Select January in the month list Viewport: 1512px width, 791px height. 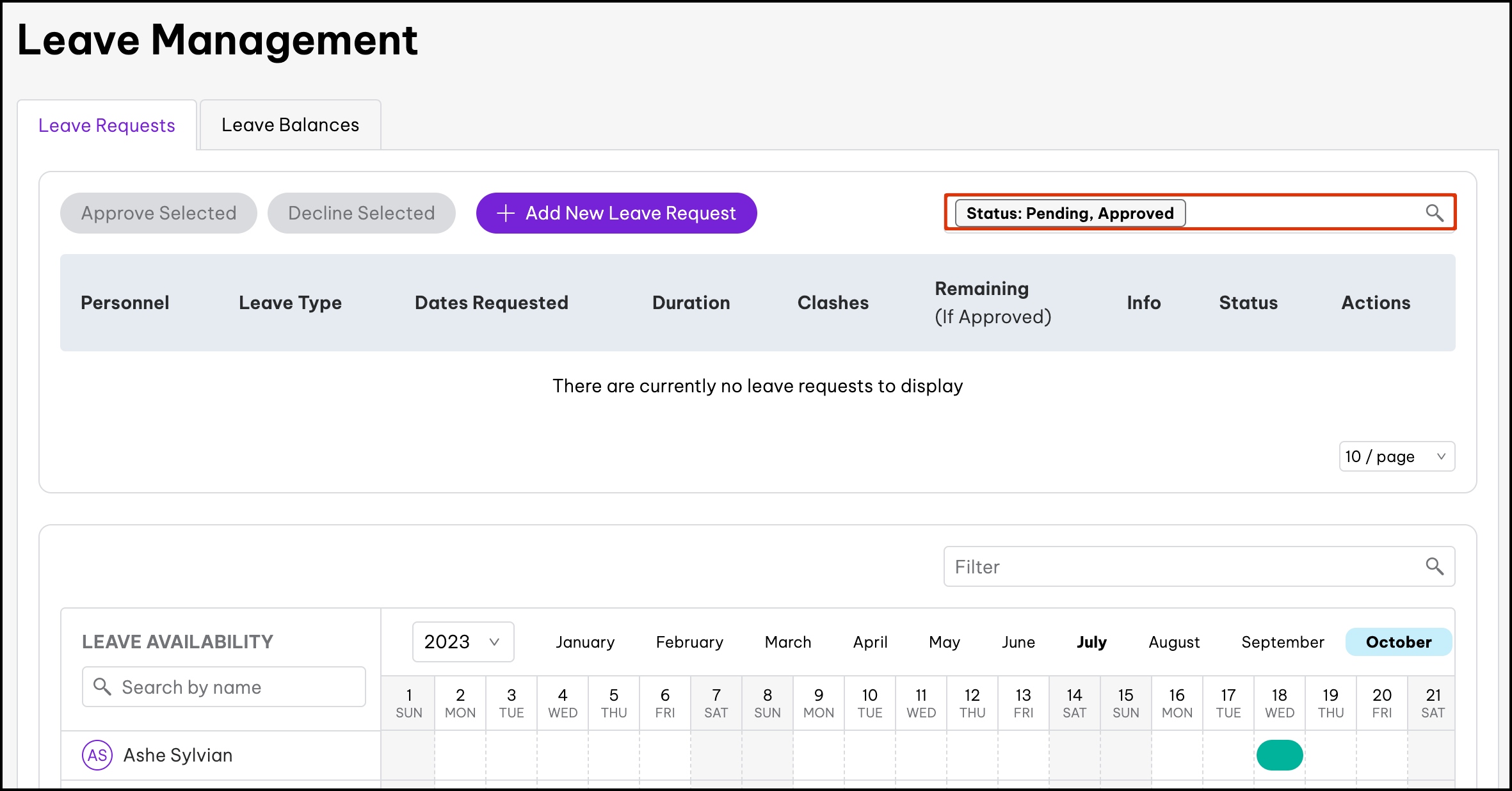tap(585, 642)
